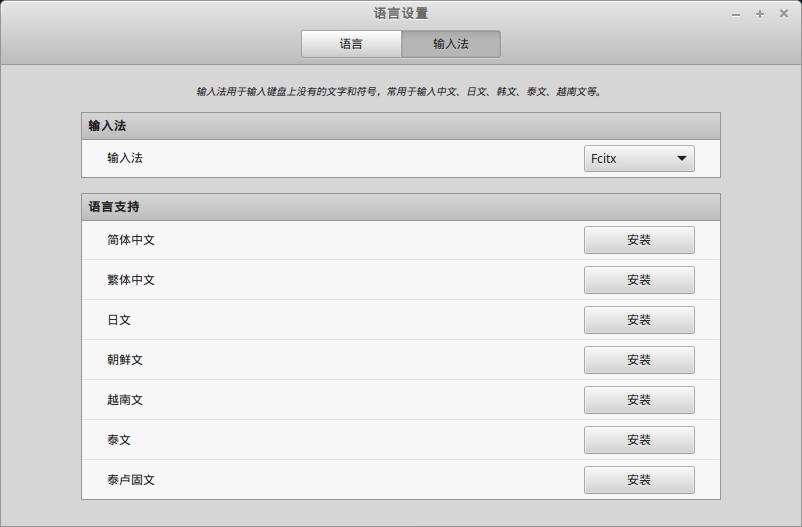Click the 输入法 label beside the dropdown
This screenshot has width=802, height=527.
click(x=125, y=158)
